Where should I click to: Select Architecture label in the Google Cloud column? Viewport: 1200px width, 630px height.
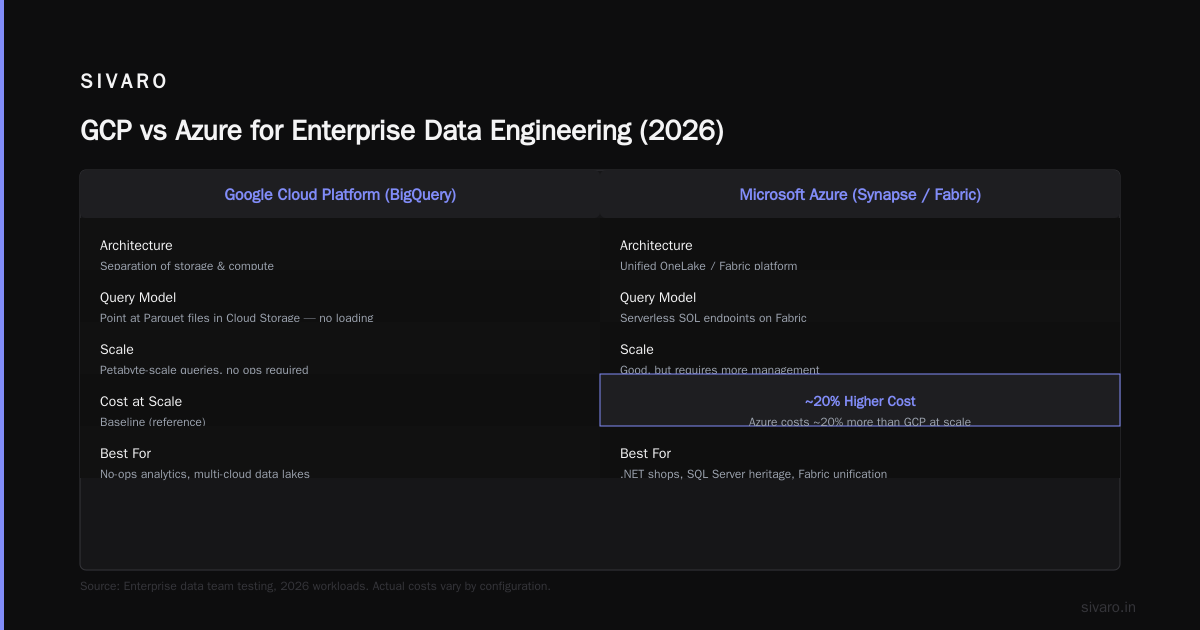(136, 245)
